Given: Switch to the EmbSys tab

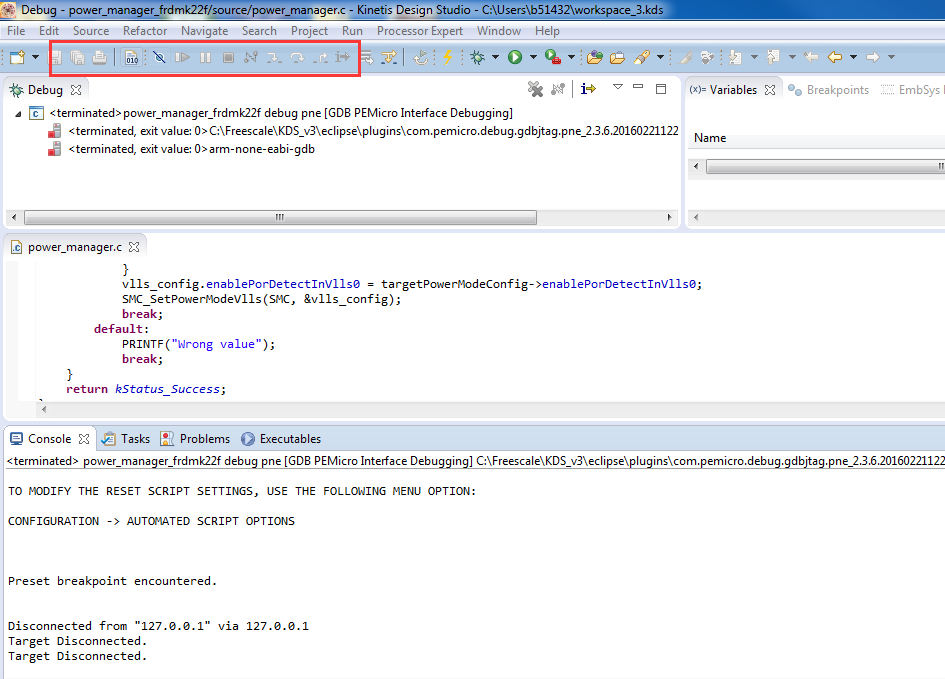Looking at the screenshot, I should [x=911, y=90].
